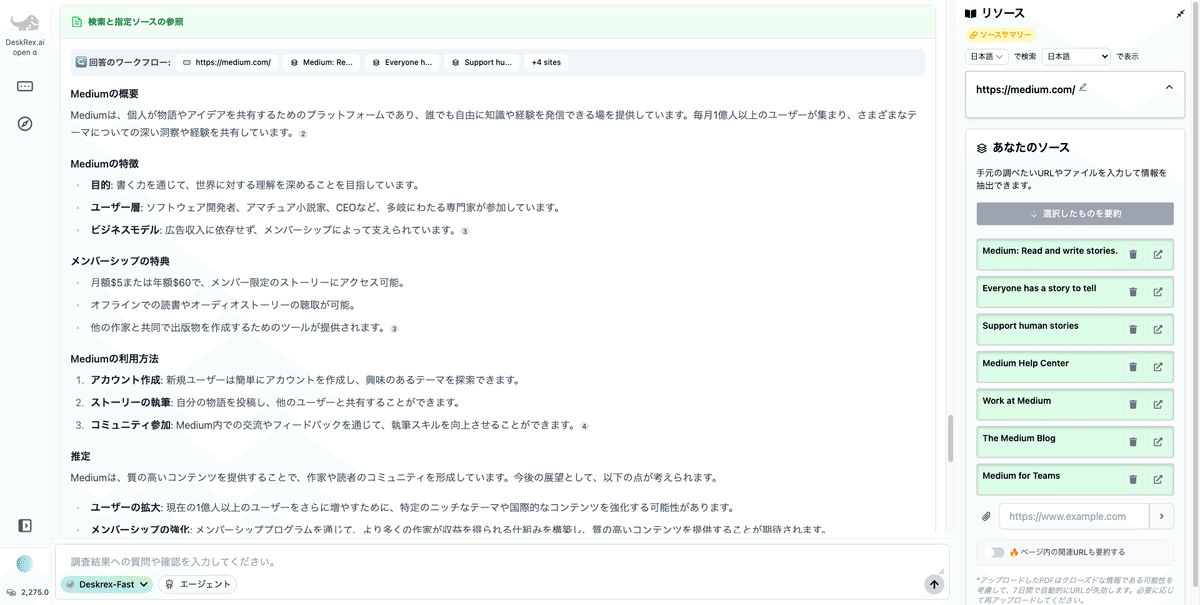Open the Deskrex-Fast model dropdown
This screenshot has height=605, width=1200.
pyautogui.click(x=107, y=584)
